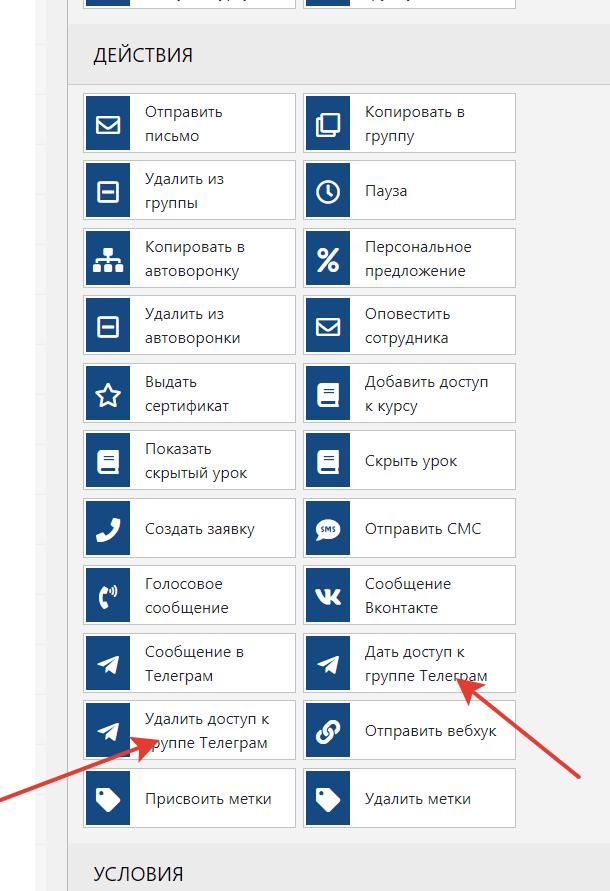This screenshot has width=610, height=891.
Task: Click the hierarchy icon for Копировать в автоворонку
Action: [x=108, y=259]
